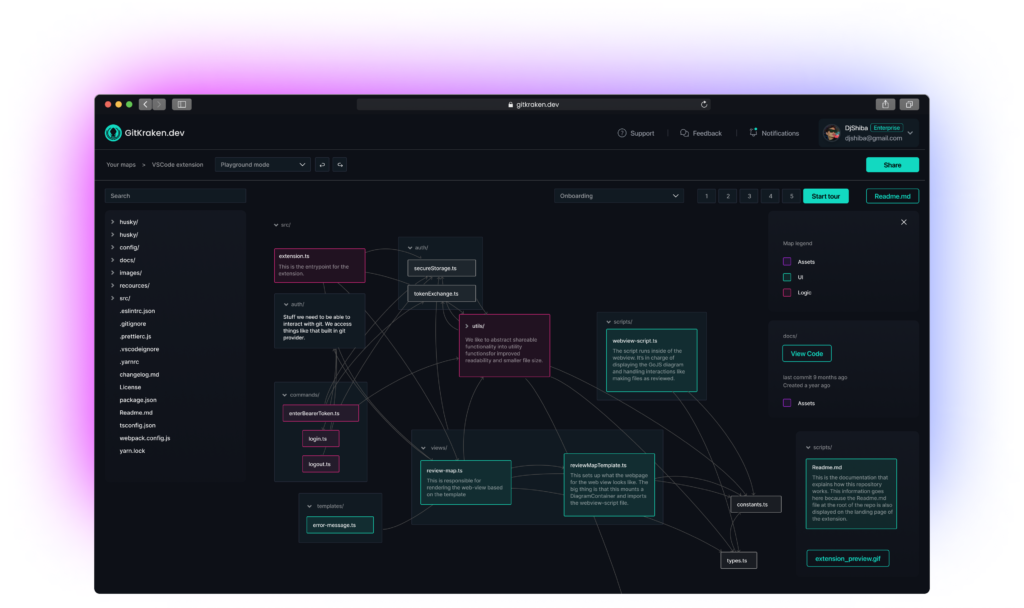Select webpack.config.js in the file tree

[145, 438]
